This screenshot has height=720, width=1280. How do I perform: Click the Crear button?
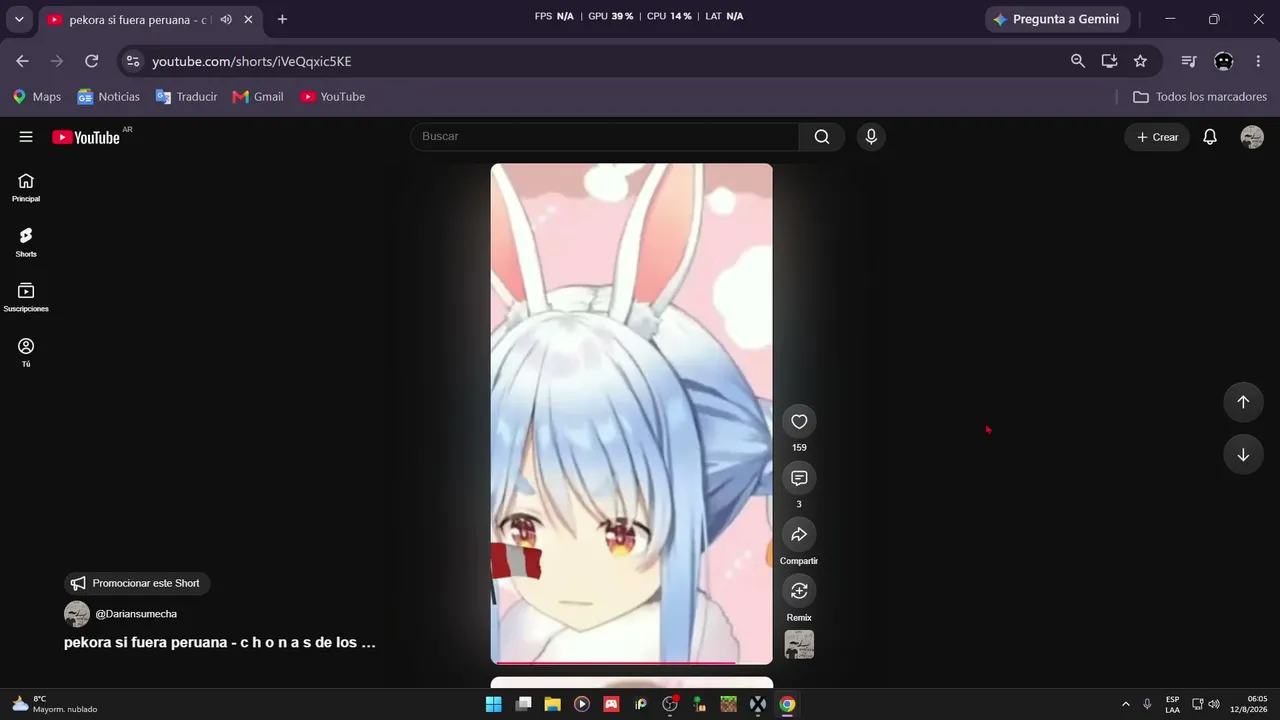[x=1157, y=137]
